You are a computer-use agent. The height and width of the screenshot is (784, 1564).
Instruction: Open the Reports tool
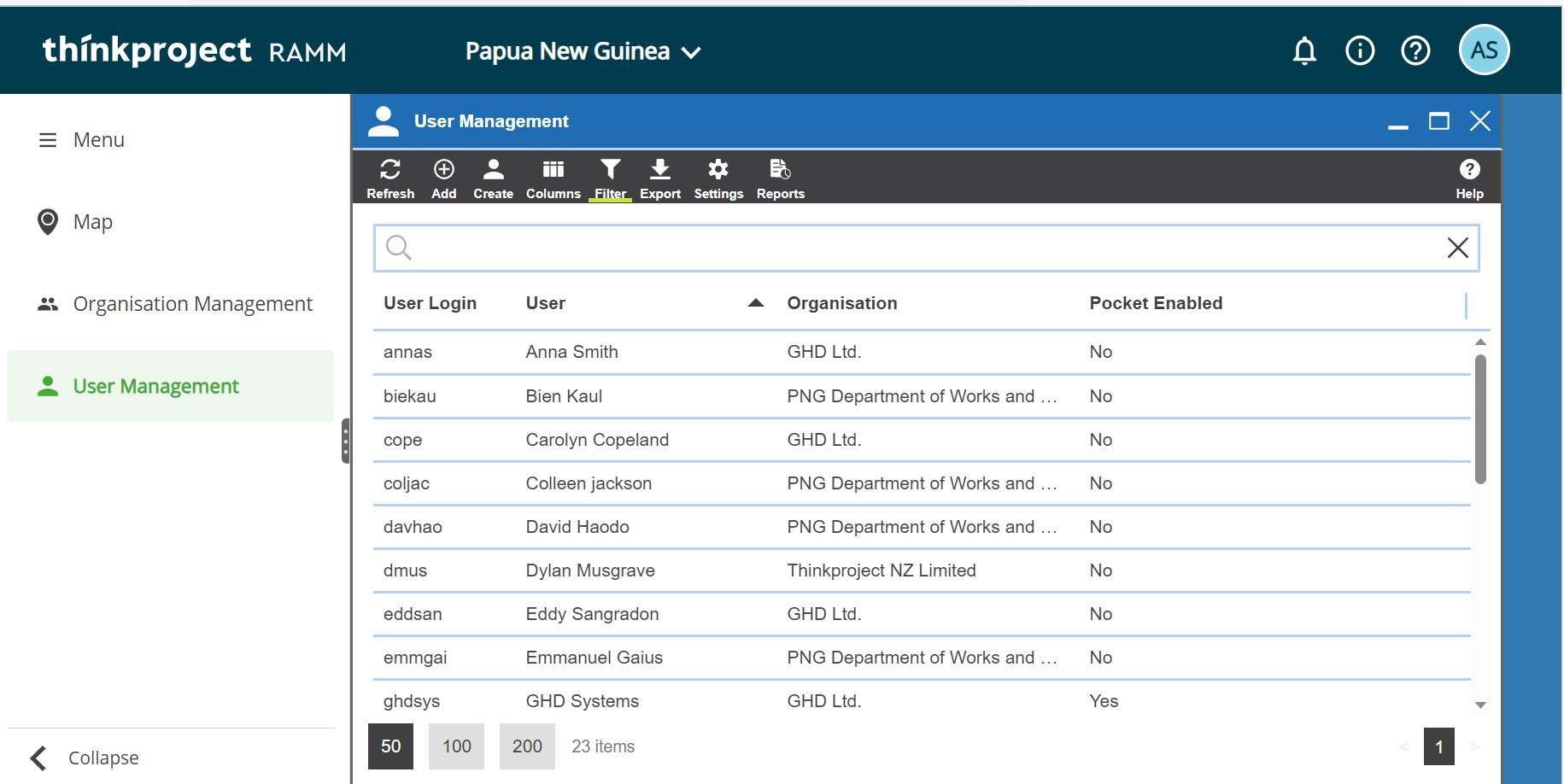tap(780, 178)
